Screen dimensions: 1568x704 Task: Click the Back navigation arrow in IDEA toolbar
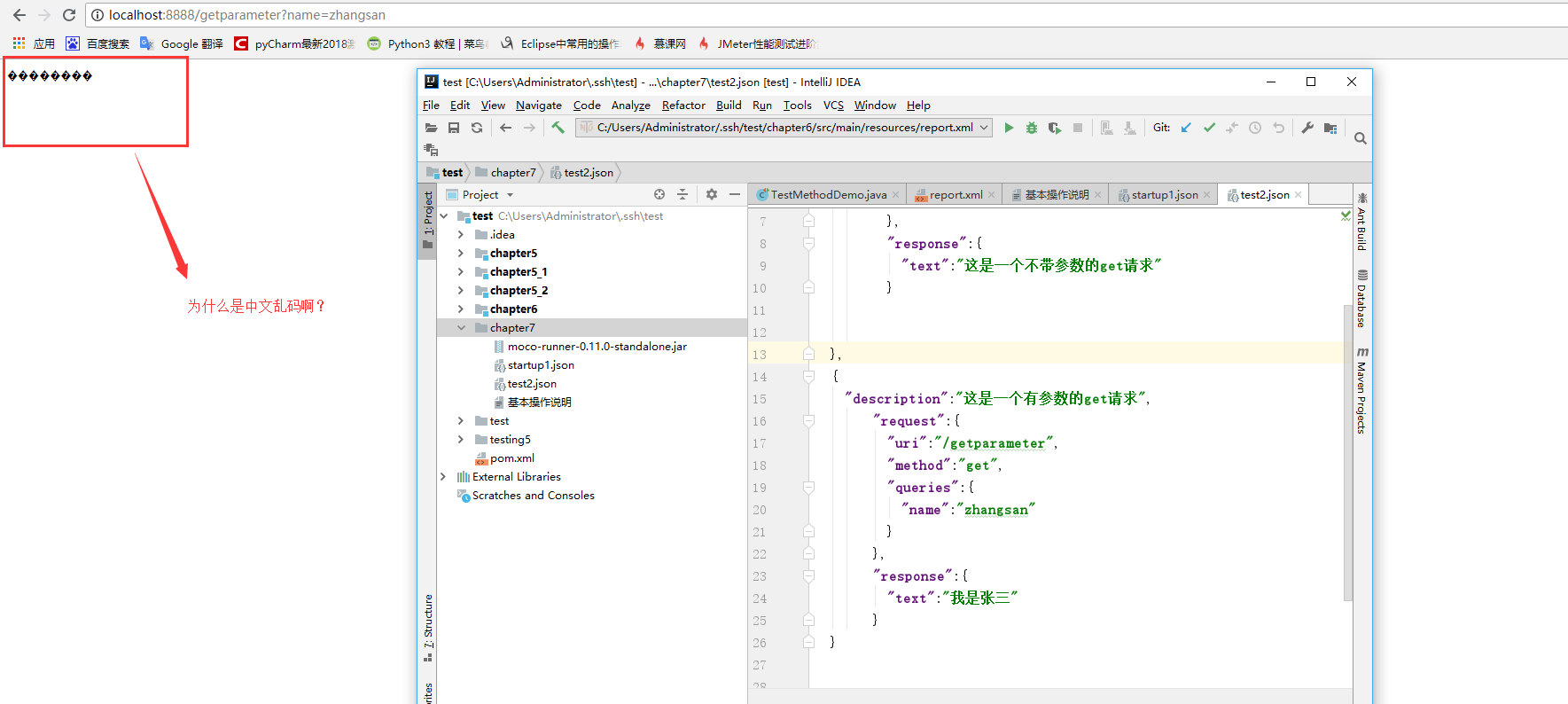[x=505, y=128]
